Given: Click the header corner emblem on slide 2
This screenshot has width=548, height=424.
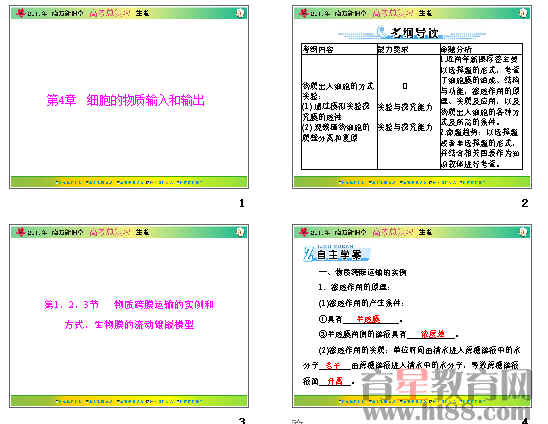Looking at the screenshot, I should coord(523,13).
